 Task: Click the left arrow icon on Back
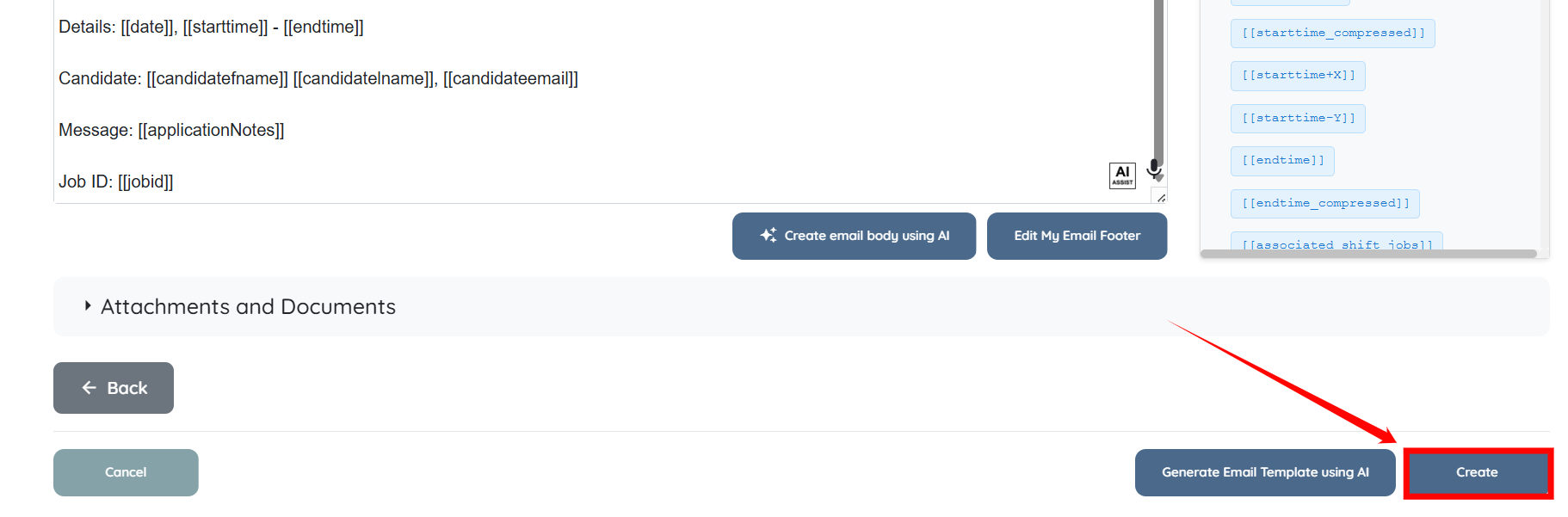[89, 388]
